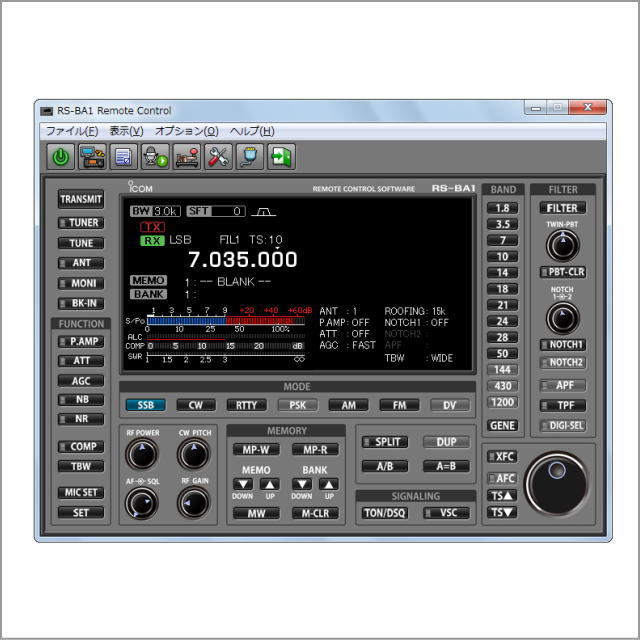
Task: Click the green power icon in toolbar
Action: coord(61,156)
